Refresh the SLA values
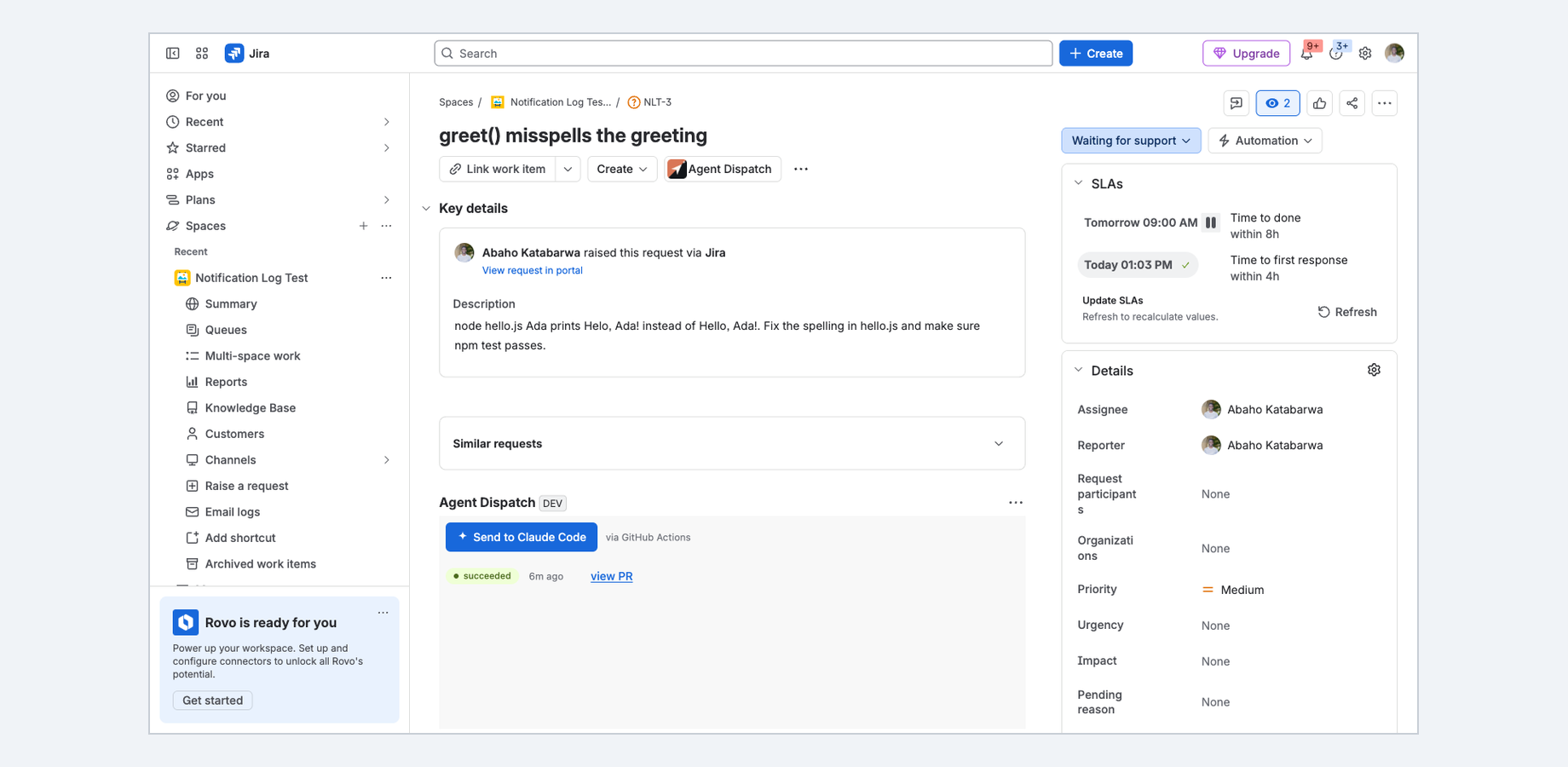The height and width of the screenshot is (767, 1568). [1347, 312]
